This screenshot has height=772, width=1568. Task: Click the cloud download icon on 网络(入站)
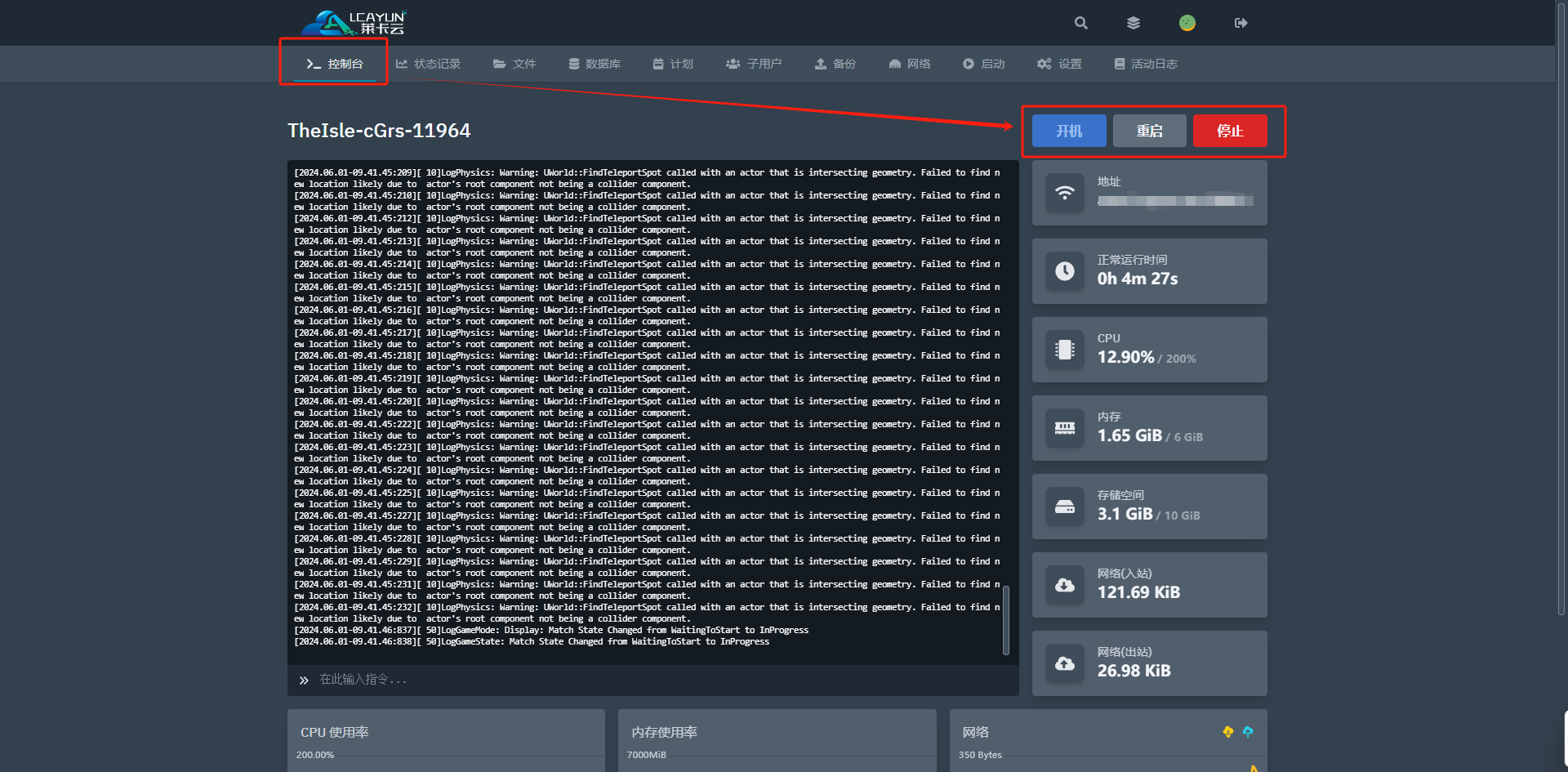point(1065,585)
